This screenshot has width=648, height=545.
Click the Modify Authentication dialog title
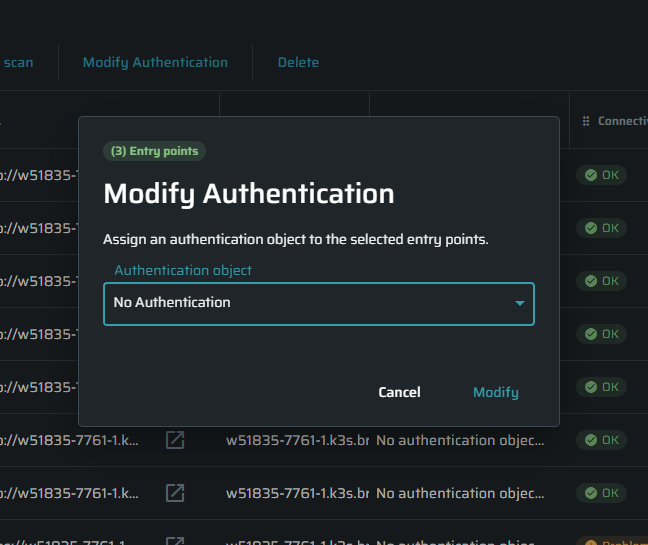tap(249, 194)
